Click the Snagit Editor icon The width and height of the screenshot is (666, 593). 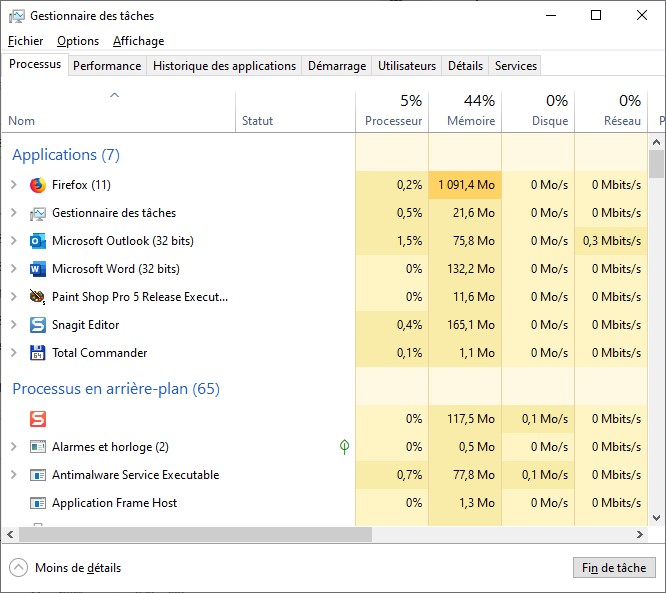tap(38, 325)
